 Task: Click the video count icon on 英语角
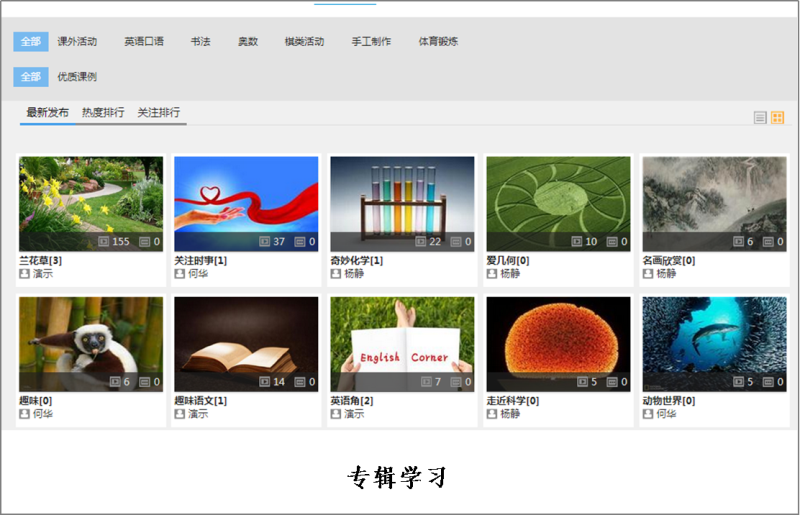click(426, 382)
